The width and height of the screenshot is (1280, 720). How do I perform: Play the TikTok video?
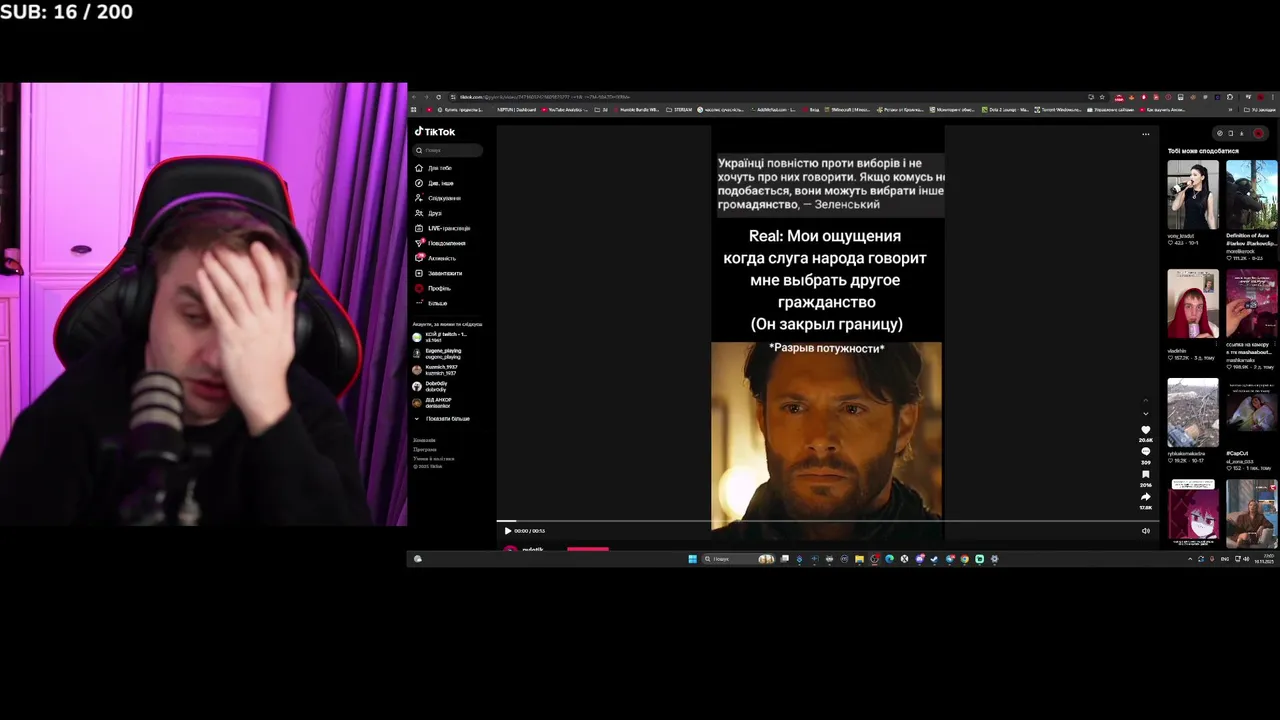(507, 531)
